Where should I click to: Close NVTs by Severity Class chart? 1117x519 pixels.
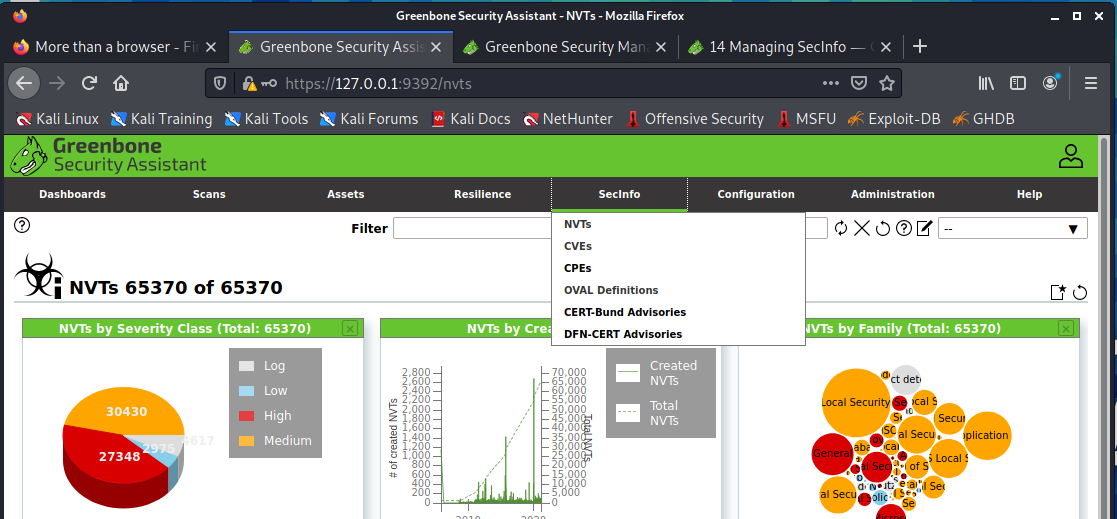(349, 328)
